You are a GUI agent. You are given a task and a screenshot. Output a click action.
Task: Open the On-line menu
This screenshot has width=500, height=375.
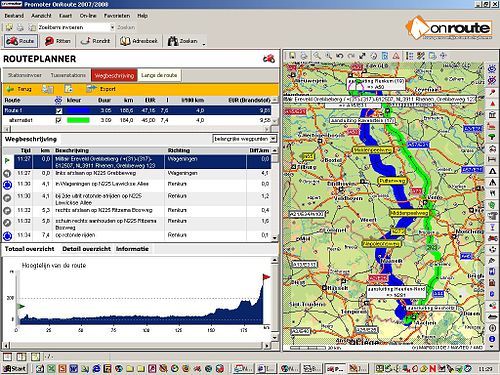point(88,16)
